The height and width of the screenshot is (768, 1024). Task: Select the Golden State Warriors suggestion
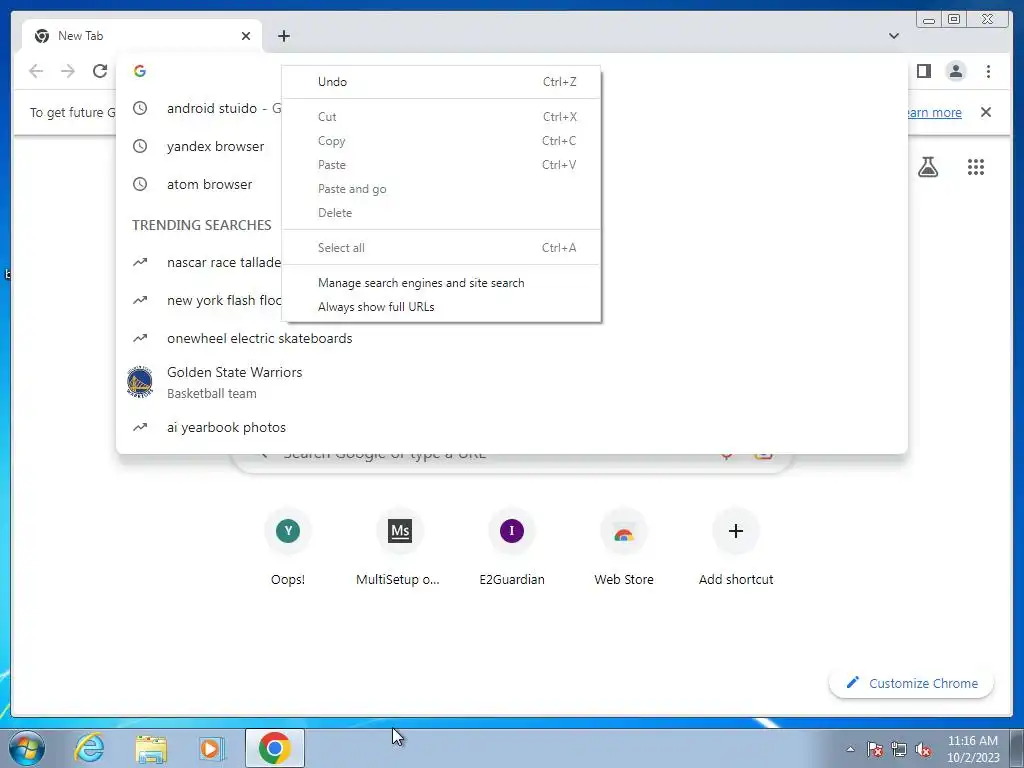coord(511,383)
